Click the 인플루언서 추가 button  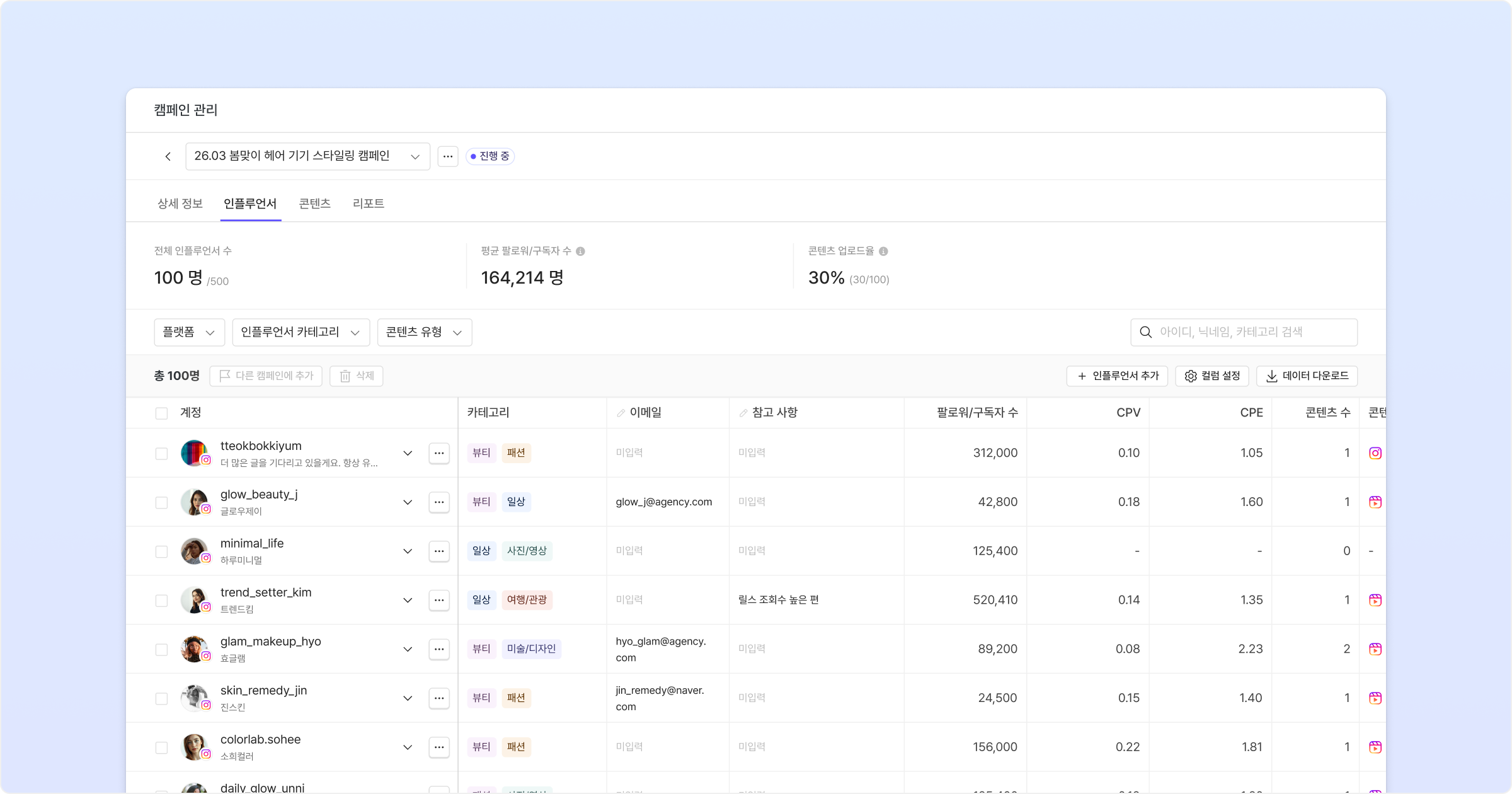(x=1117, y=376)
